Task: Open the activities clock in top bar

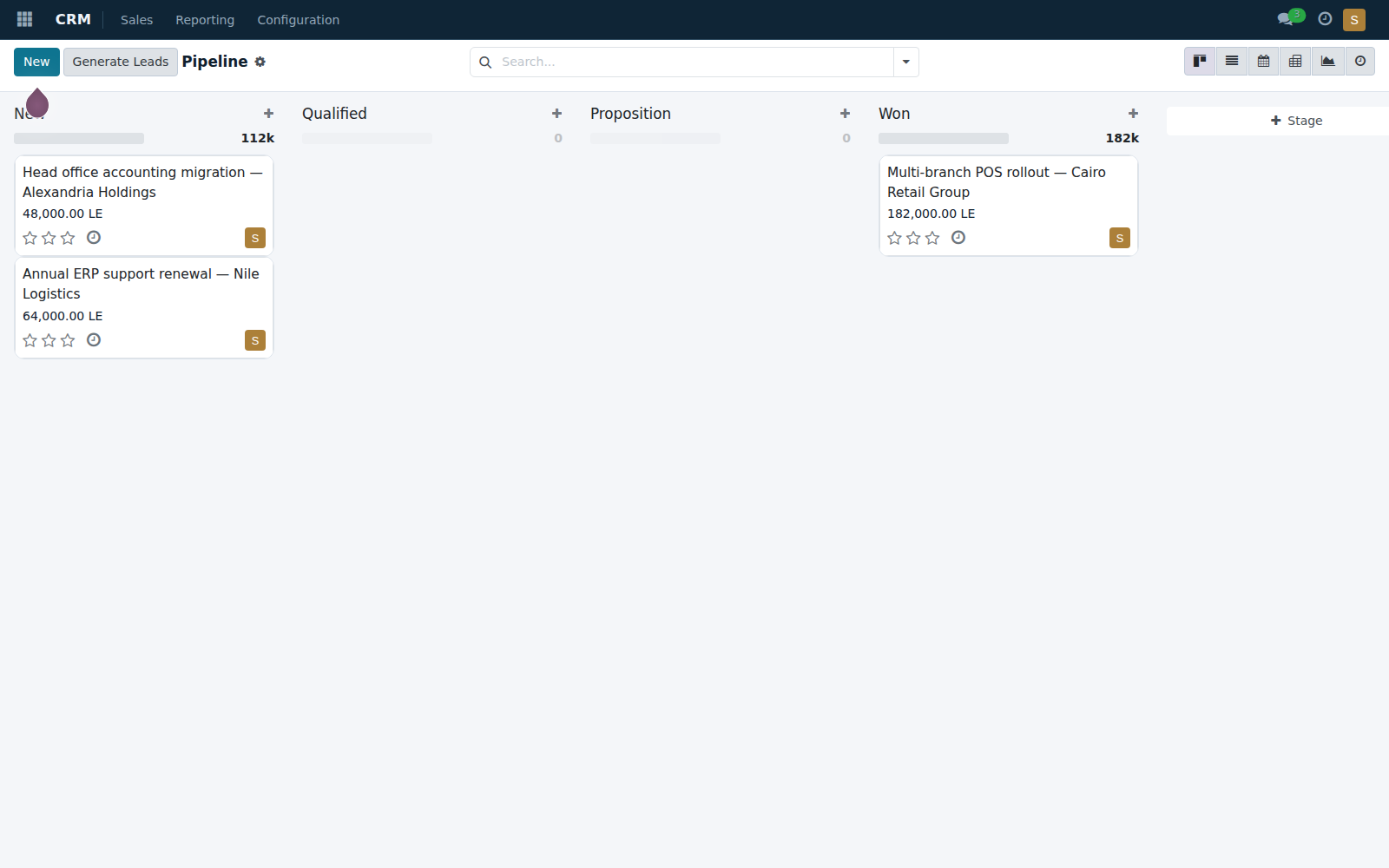Action: [1325, 19]
